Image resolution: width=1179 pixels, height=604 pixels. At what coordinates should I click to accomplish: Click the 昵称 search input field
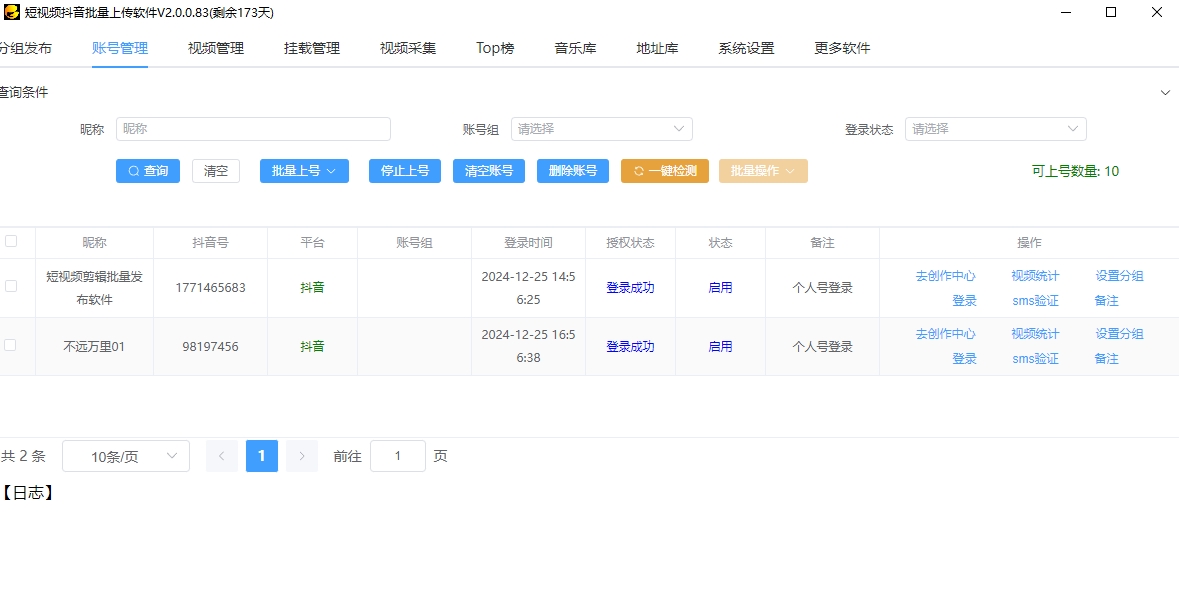click(x=253, y=129)
